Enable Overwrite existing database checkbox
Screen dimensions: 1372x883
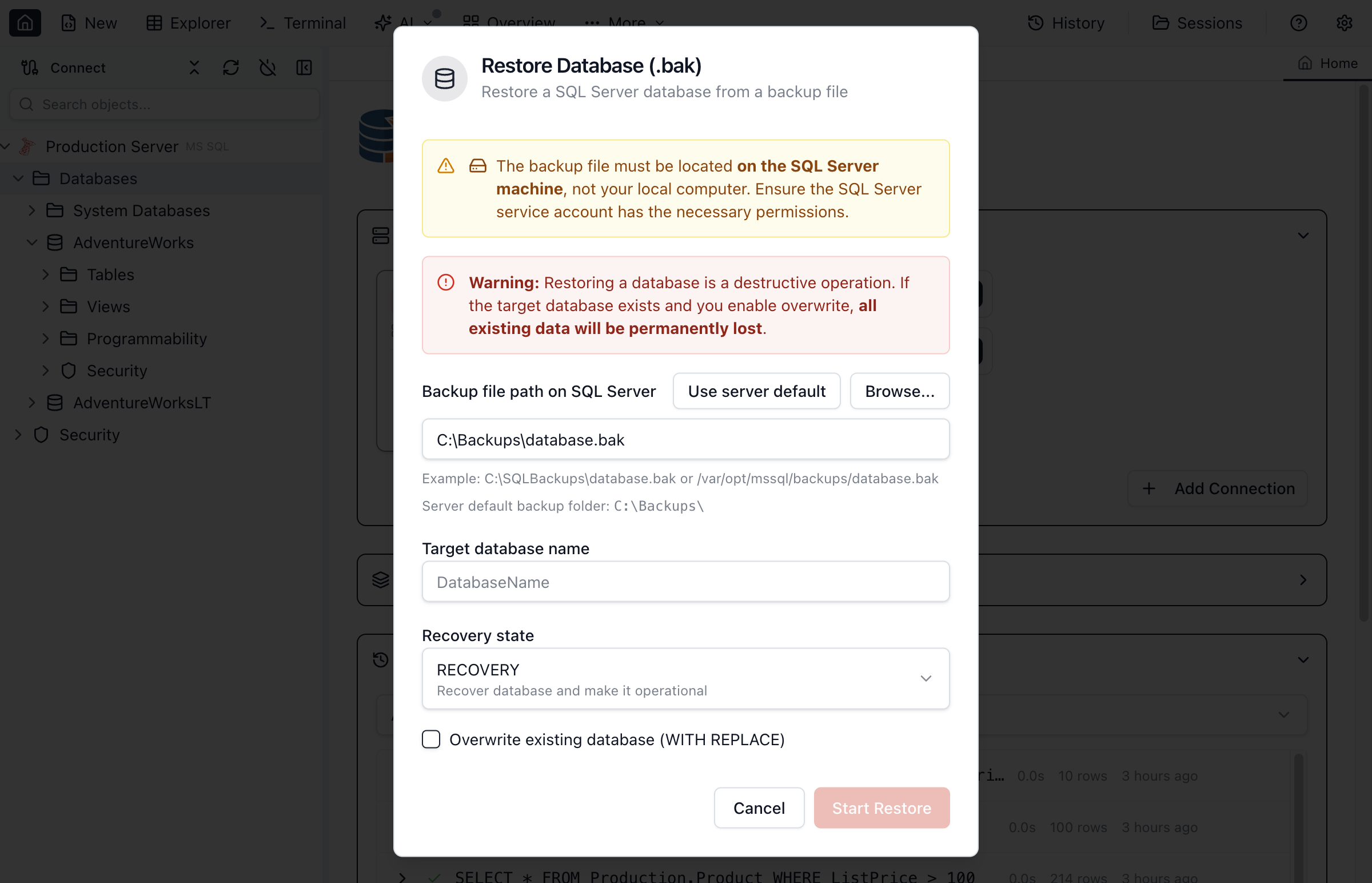tap(431, 739)
